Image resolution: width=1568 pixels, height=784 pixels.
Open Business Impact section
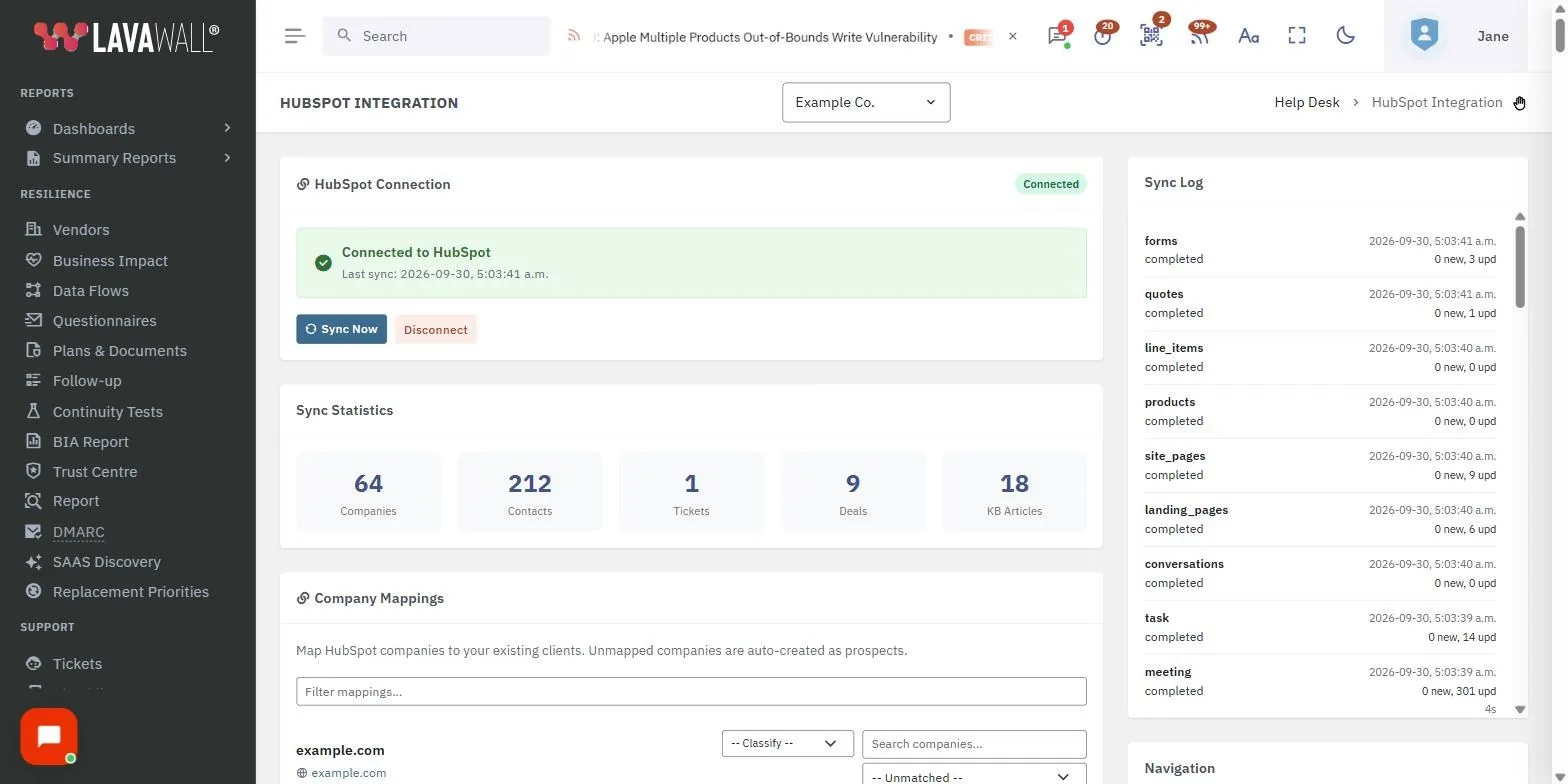(110, 261)
